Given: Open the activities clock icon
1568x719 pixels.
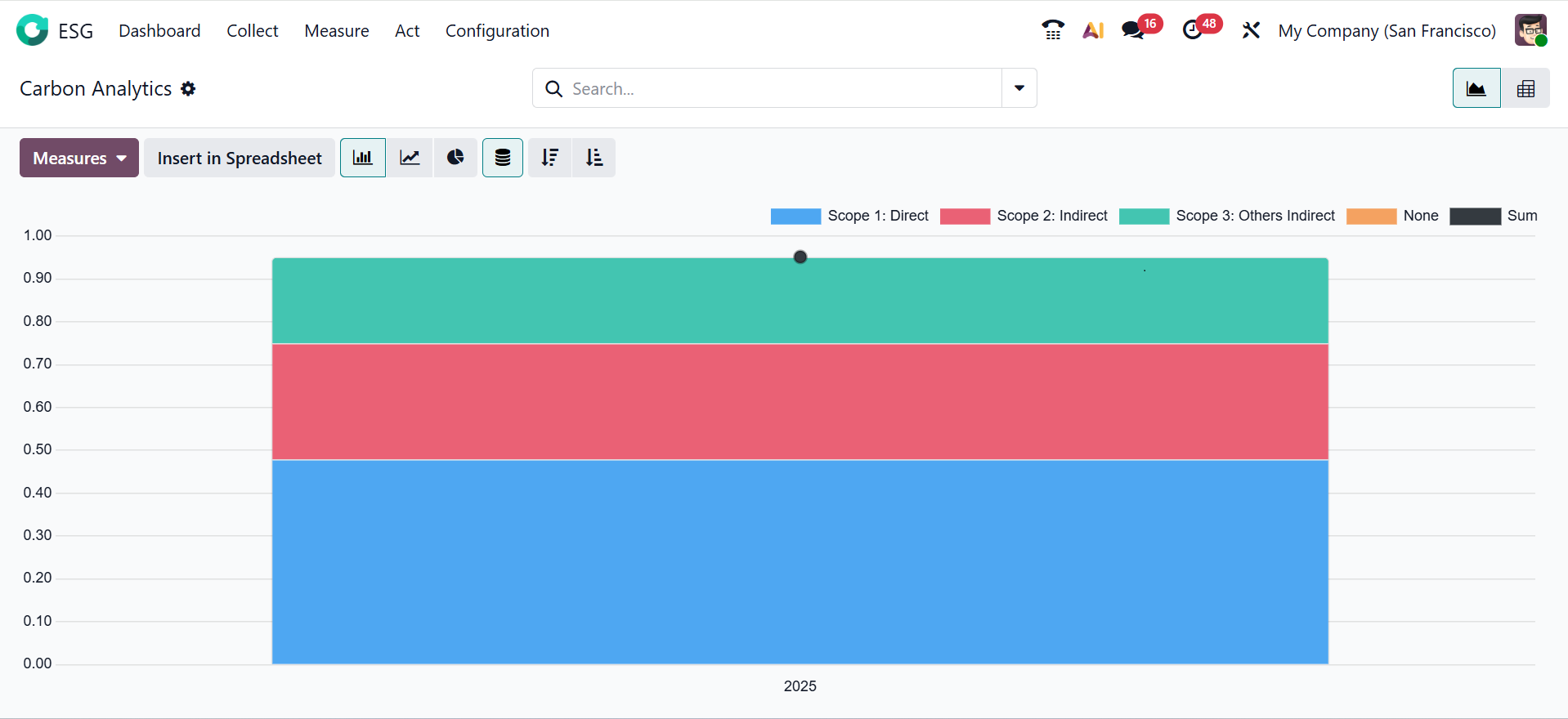Looking at the screenshot, I should 1193,30.
